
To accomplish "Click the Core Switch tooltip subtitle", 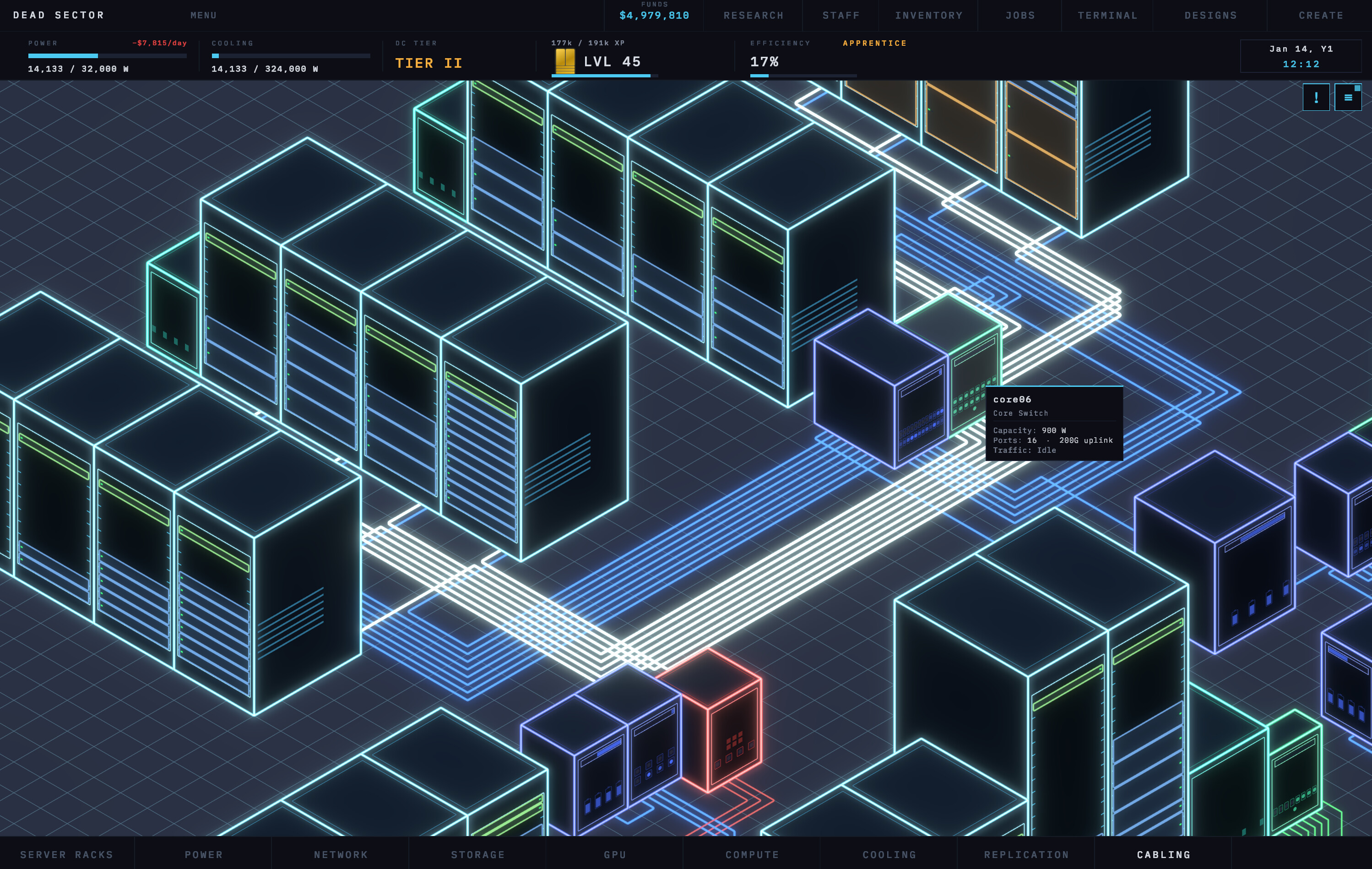I will [1020, 413].
